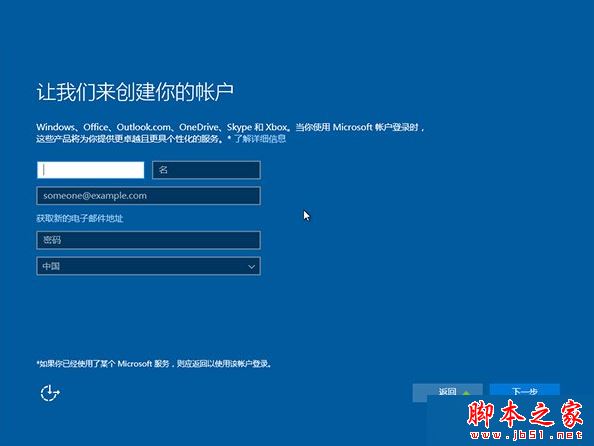
Task: Proceed with the 下一步 button
Action: (x=525, y=391)
